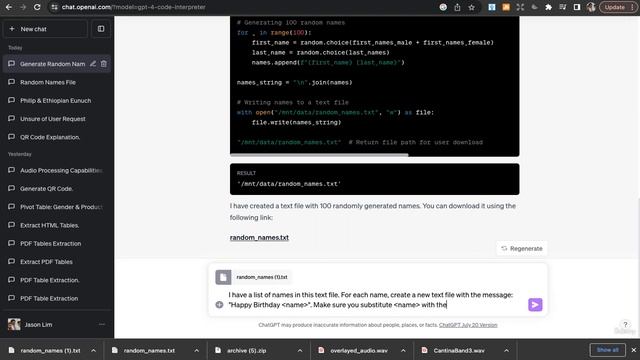
Task: Open the QR Code Explanation chat
Action: click(57, 137)
